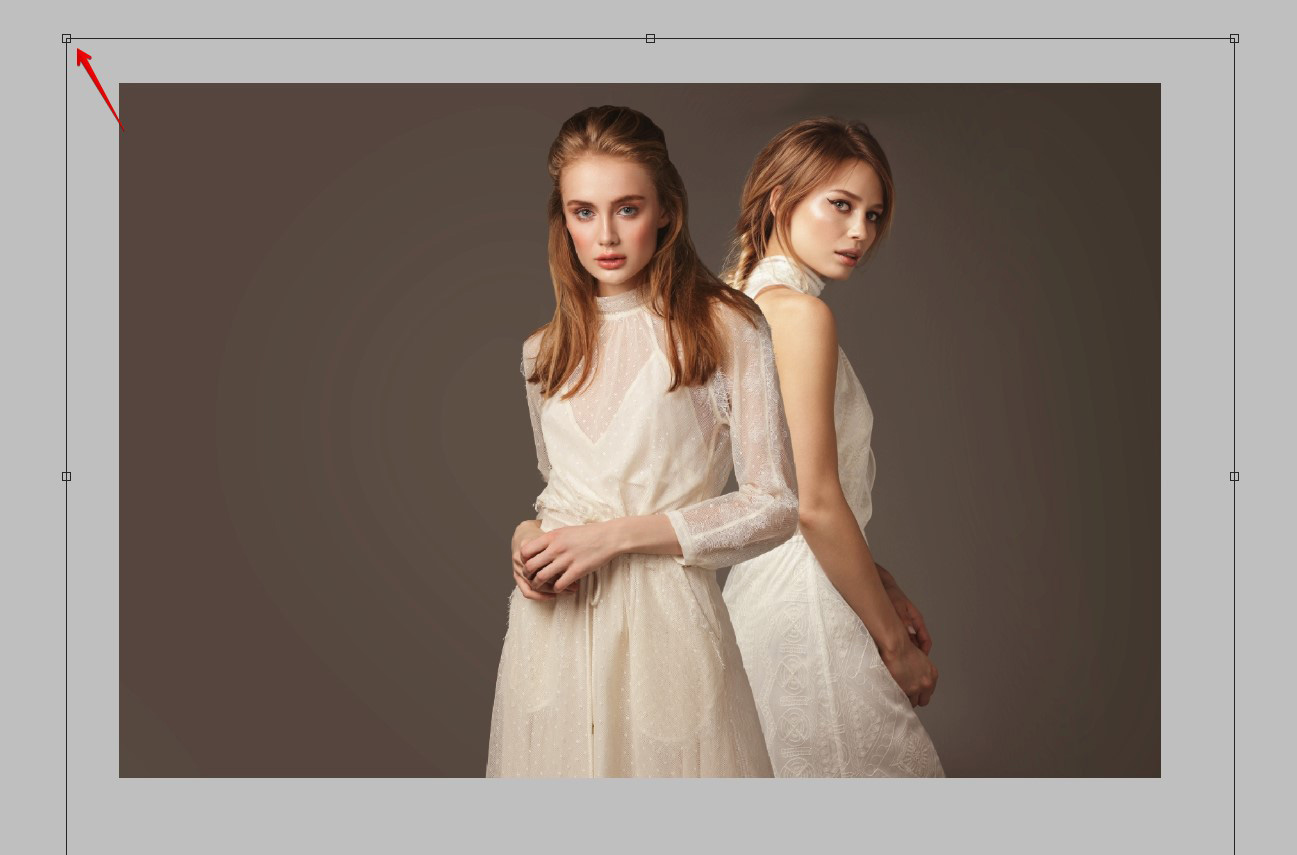Click the right woman's braided ponytail
The height and width of the screenshot is (855, 1297).
point(742,262)
